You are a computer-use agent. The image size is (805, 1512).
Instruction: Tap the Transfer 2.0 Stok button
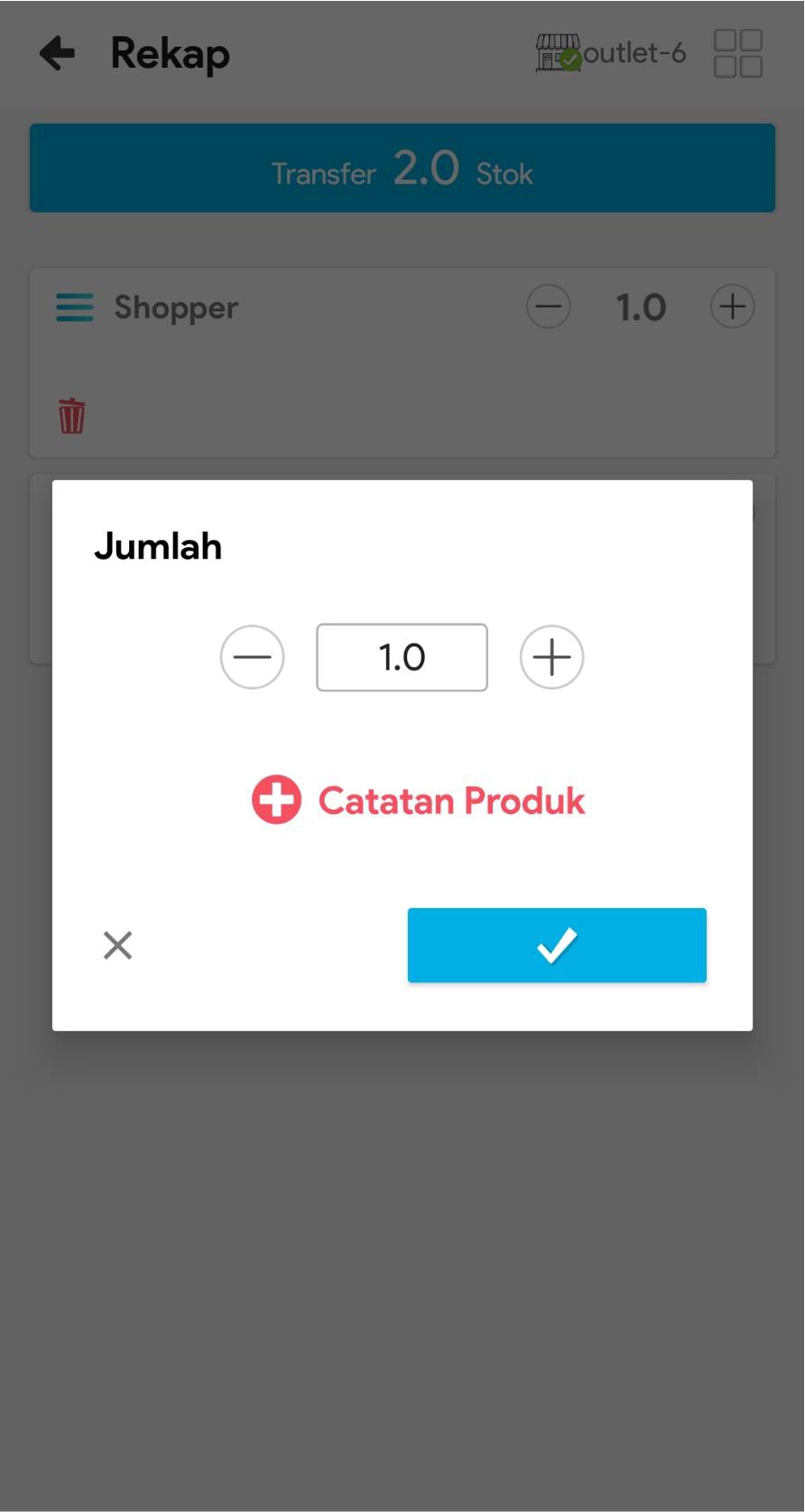tap(402, 169)
